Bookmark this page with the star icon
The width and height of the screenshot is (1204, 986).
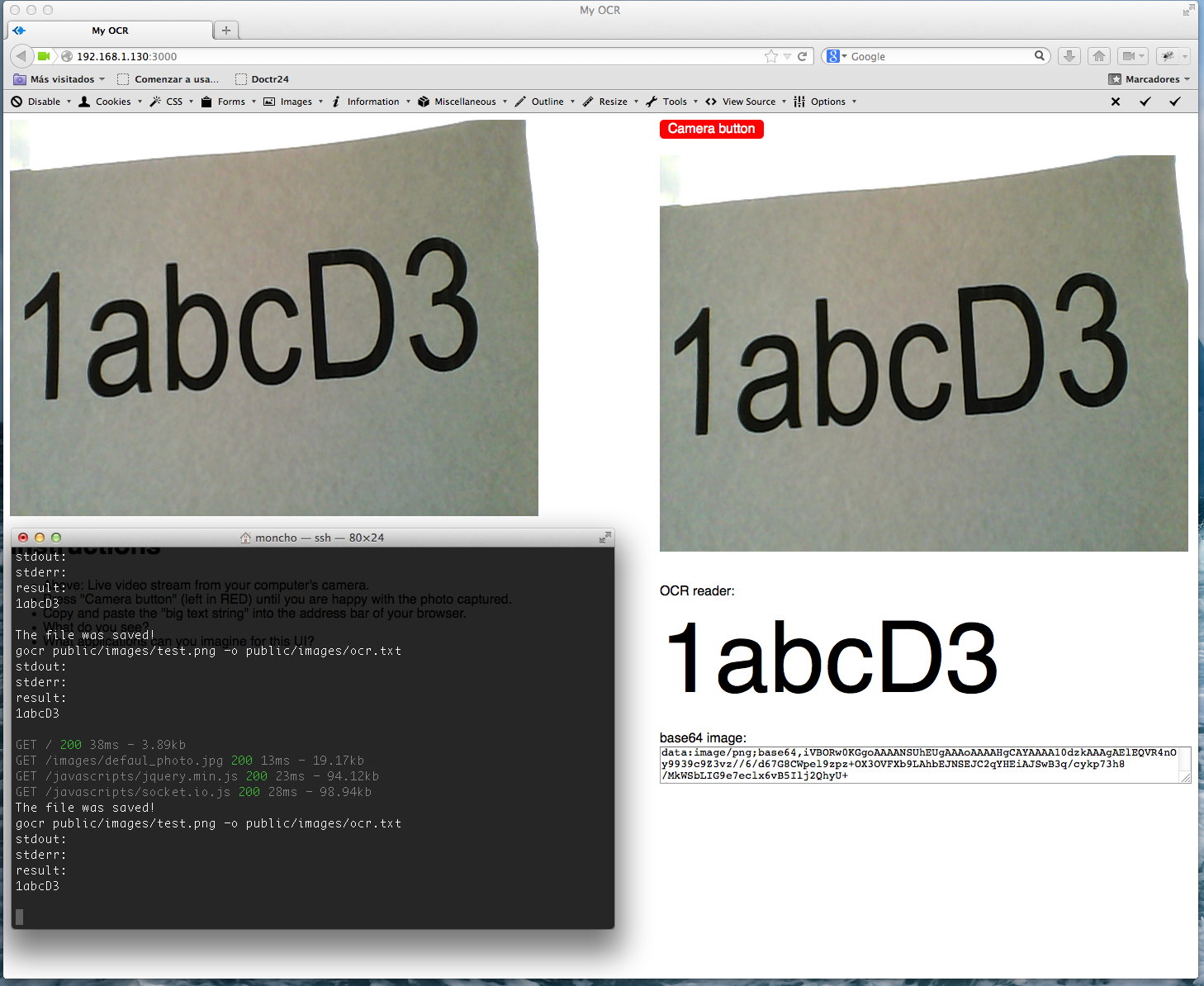pyautogui.click(x=771, y=56)
